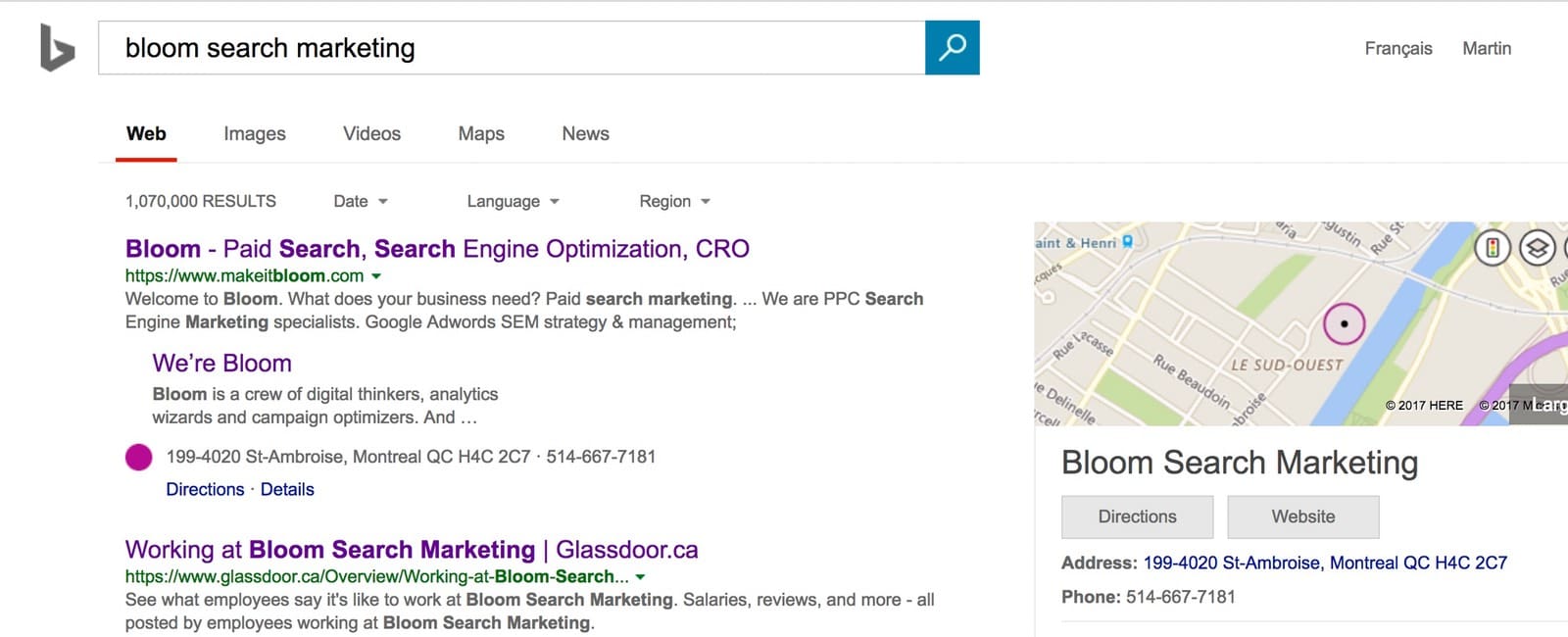Click the magenta location pin beside address
The height and width of the screenshot is (637, 1568).
pos(139,457)
